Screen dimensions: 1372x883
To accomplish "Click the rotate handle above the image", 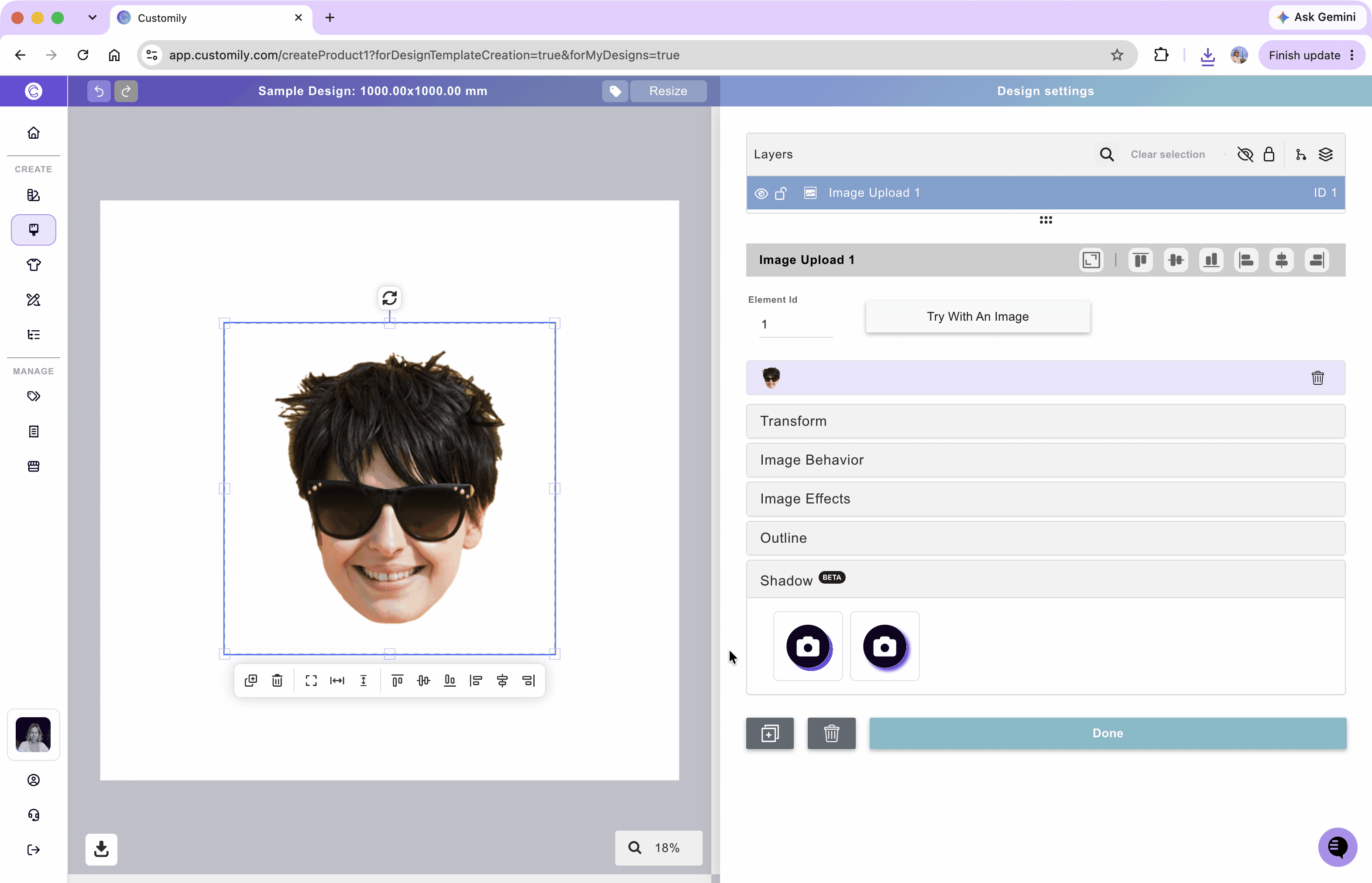I will click(x=389, y=298).
